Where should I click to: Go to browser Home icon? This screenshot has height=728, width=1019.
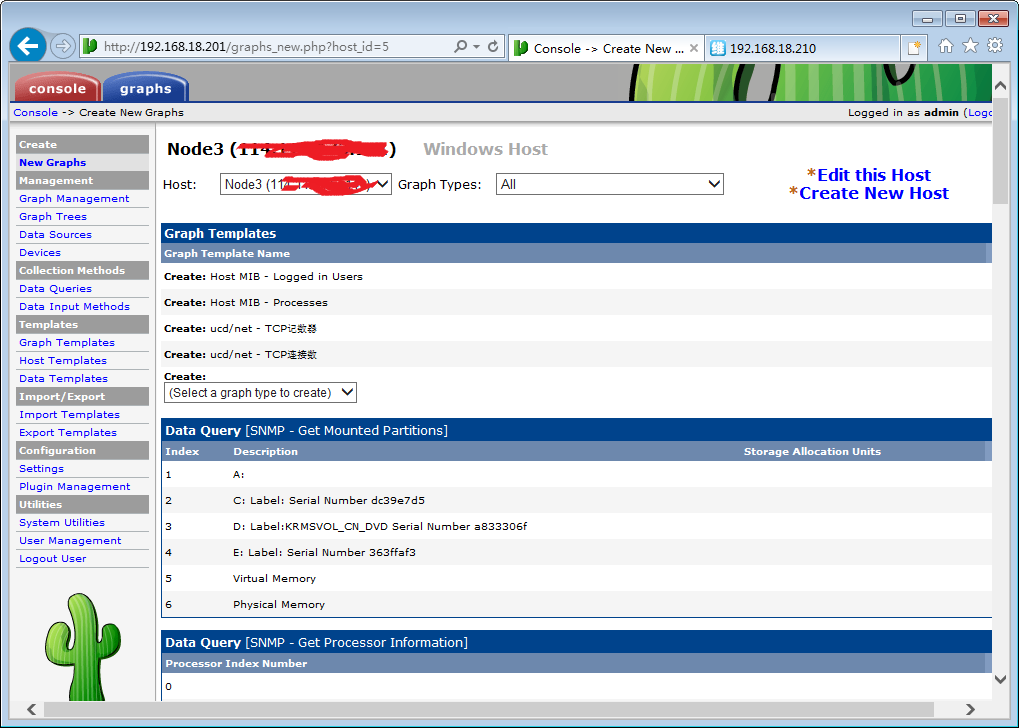click(946, 46)
